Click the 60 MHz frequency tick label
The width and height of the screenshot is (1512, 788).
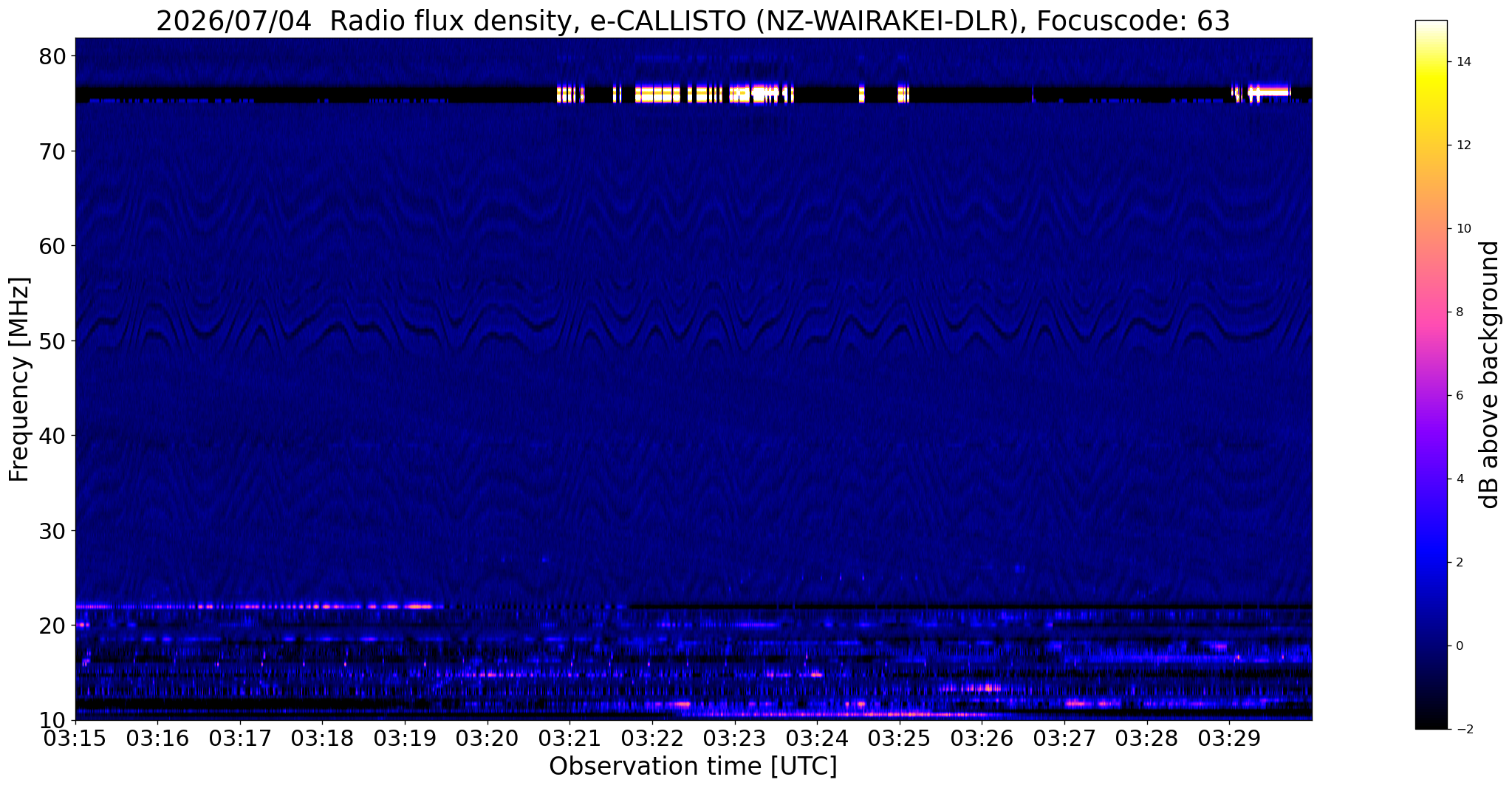52,246
